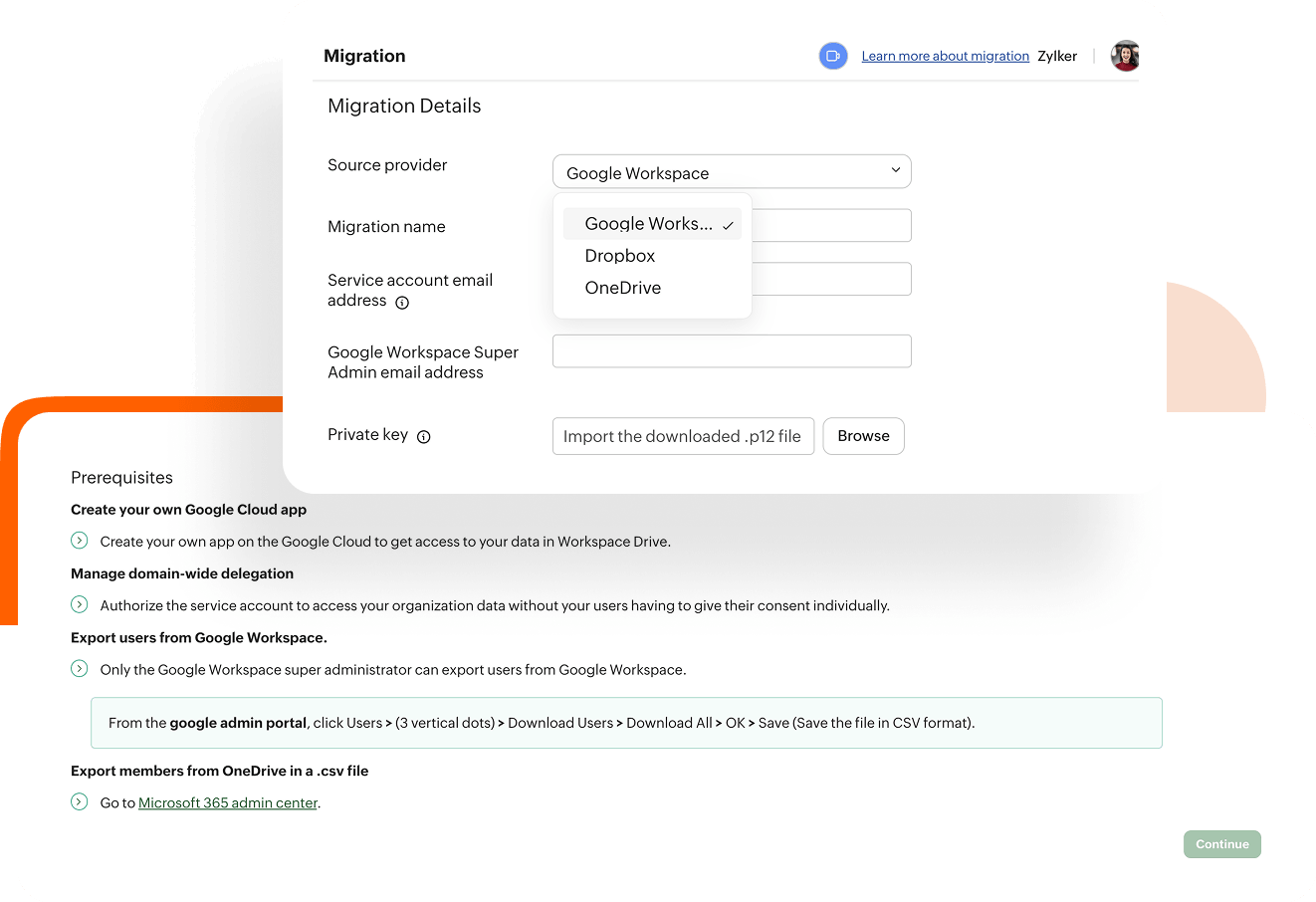Open the Source provider dropdown

732,171
